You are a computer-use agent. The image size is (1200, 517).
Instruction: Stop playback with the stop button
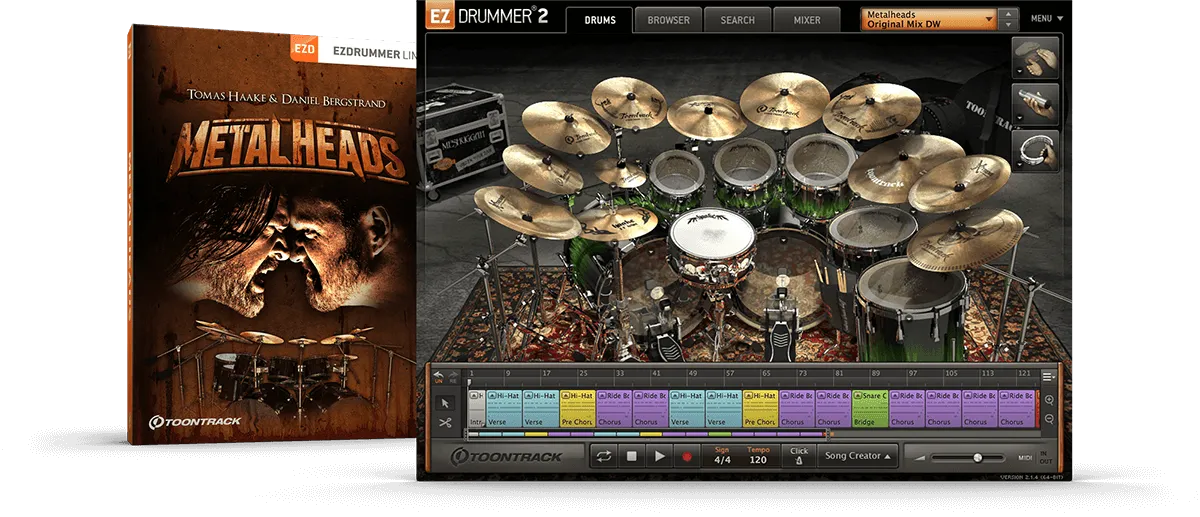point(631,456)
